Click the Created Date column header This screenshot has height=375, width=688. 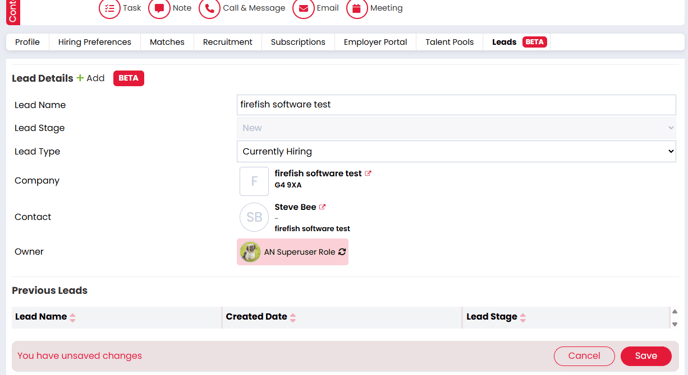click(x=342, y=317)
